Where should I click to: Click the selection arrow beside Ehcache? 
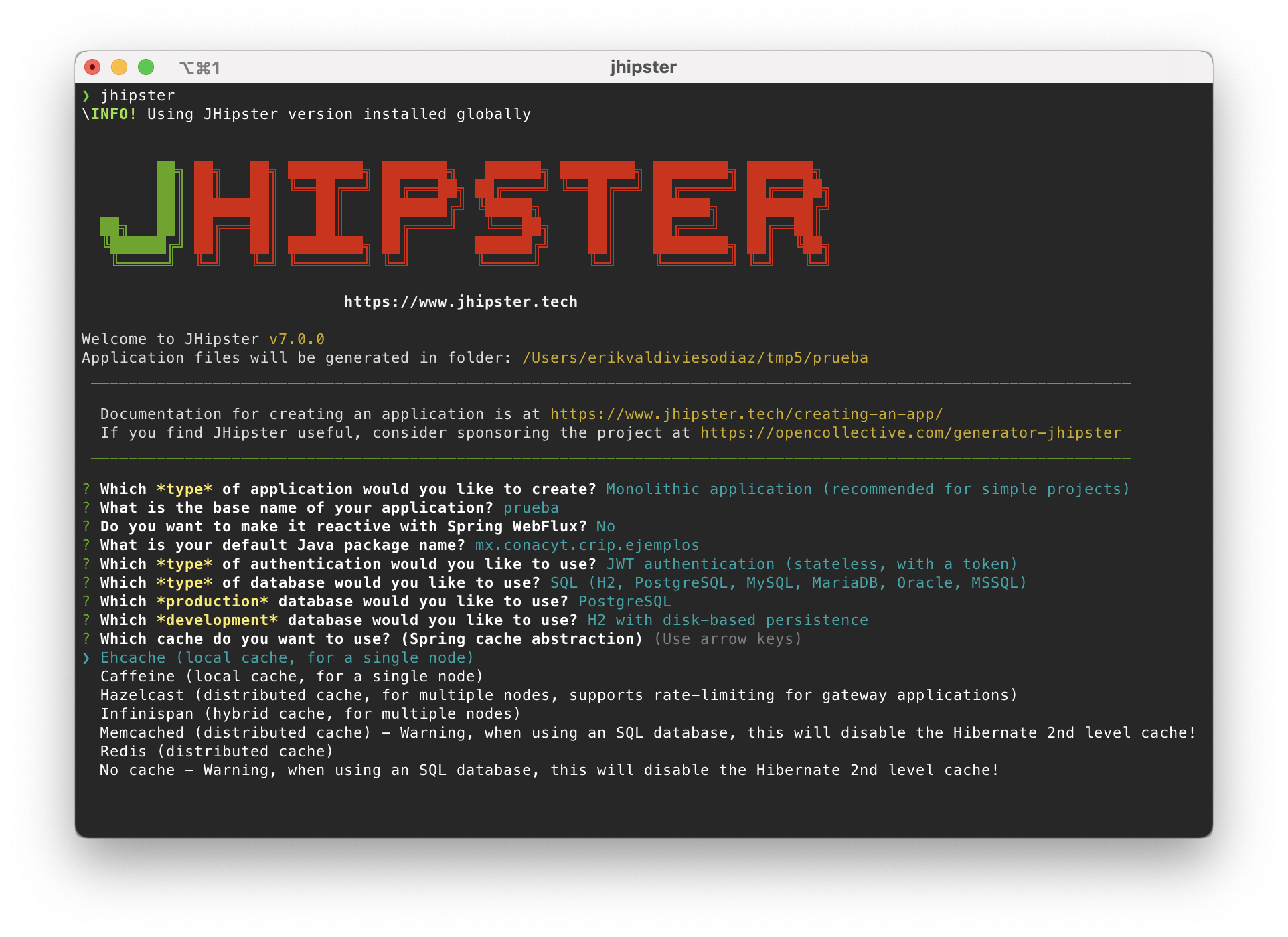click(86, 659)
